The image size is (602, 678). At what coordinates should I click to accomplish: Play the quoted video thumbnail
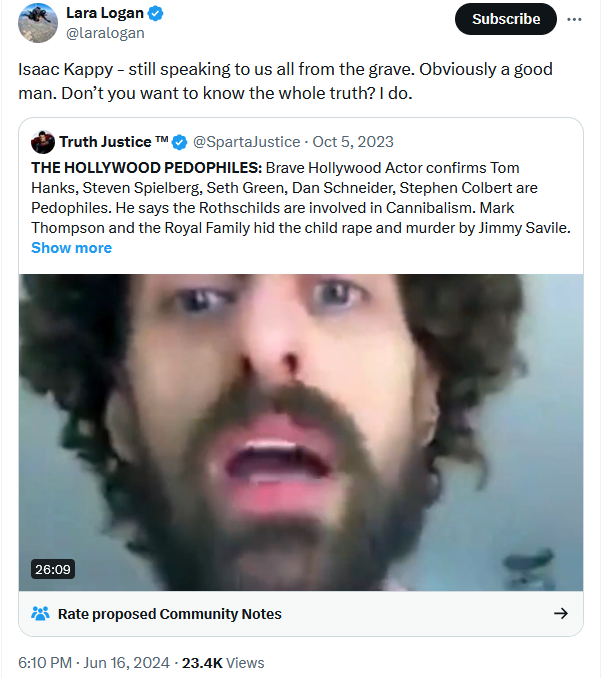pyautogui.click(x=301, y=432)
